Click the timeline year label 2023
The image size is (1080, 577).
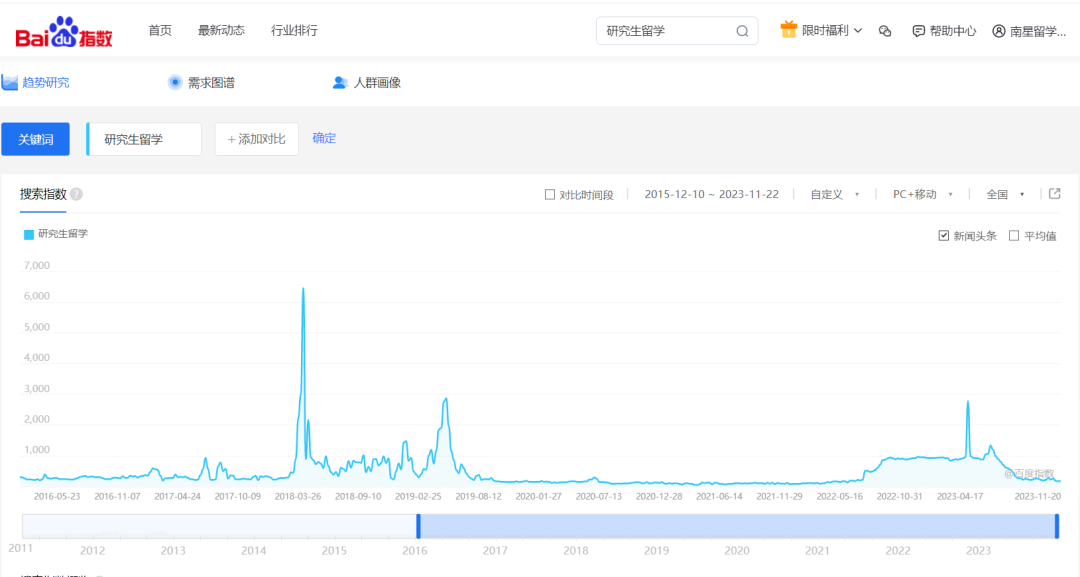[979, 551]
